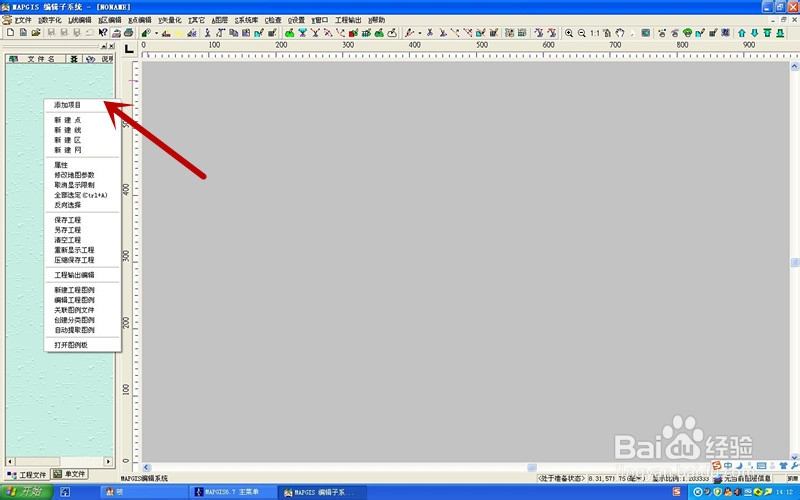Click the Zoom in magnifier icon
The image size is (800, 500).
[569, 33]
